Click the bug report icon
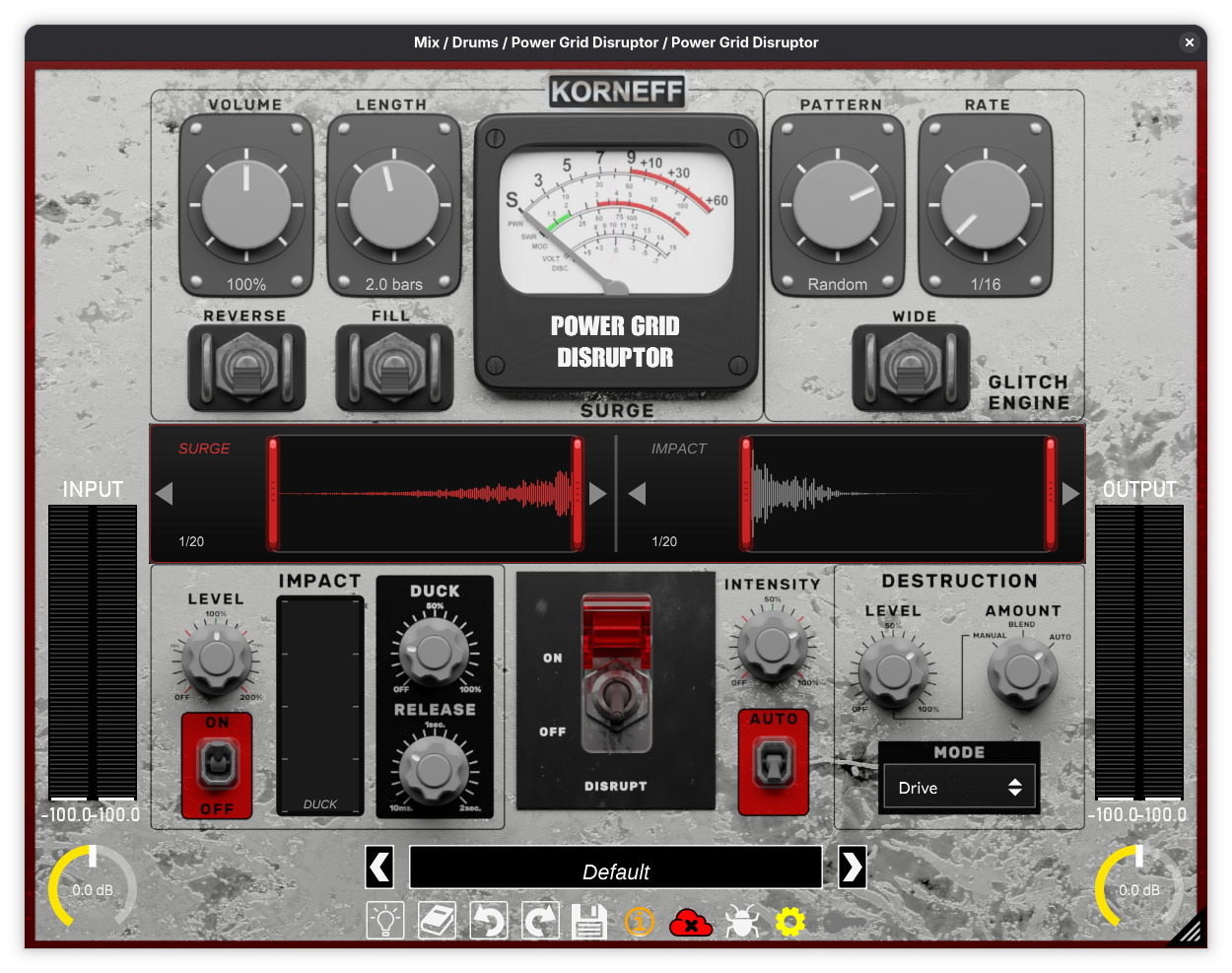This screenshot has height=973, width=1232. (741, 922)
